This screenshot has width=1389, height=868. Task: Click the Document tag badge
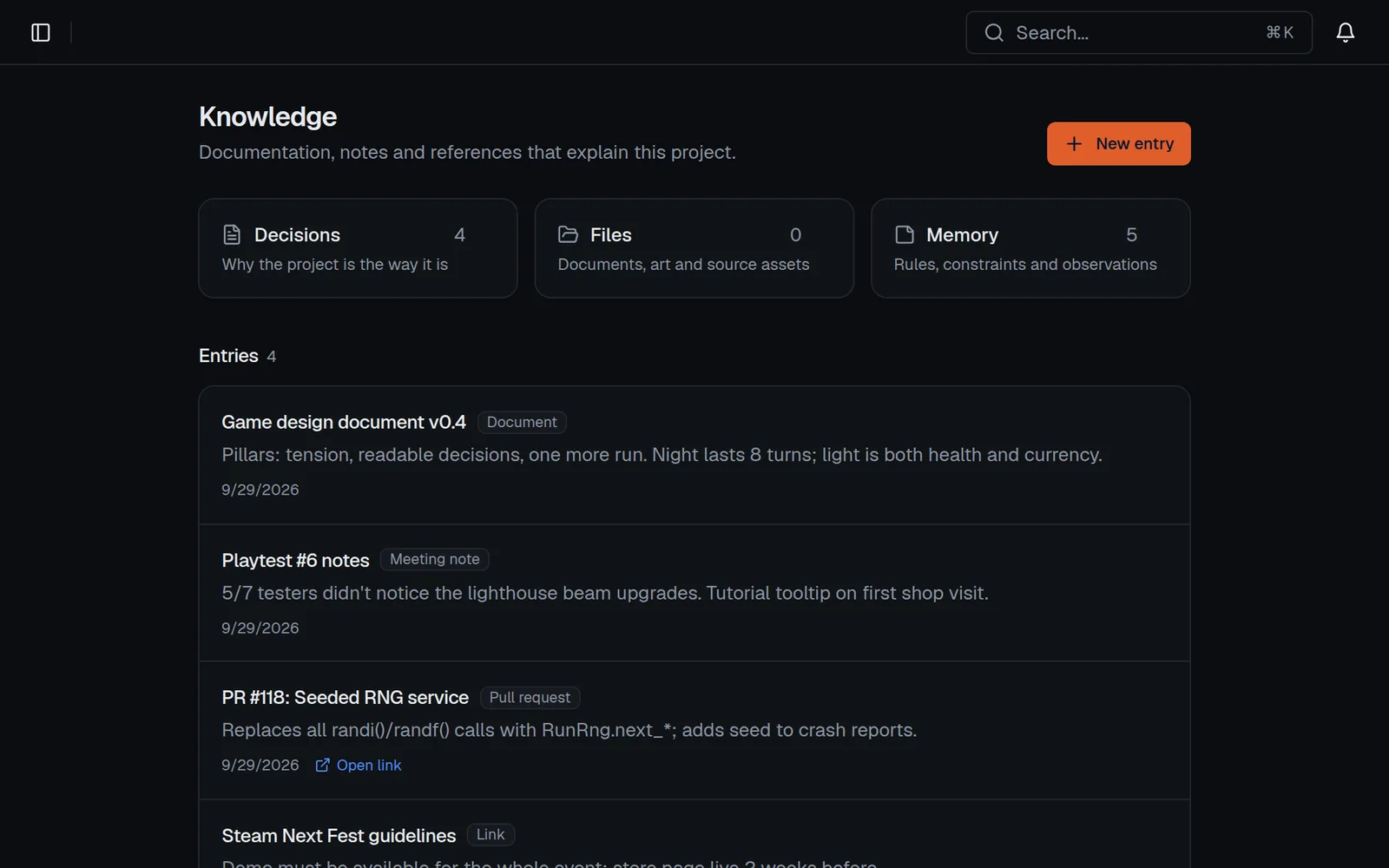[522, 422]
